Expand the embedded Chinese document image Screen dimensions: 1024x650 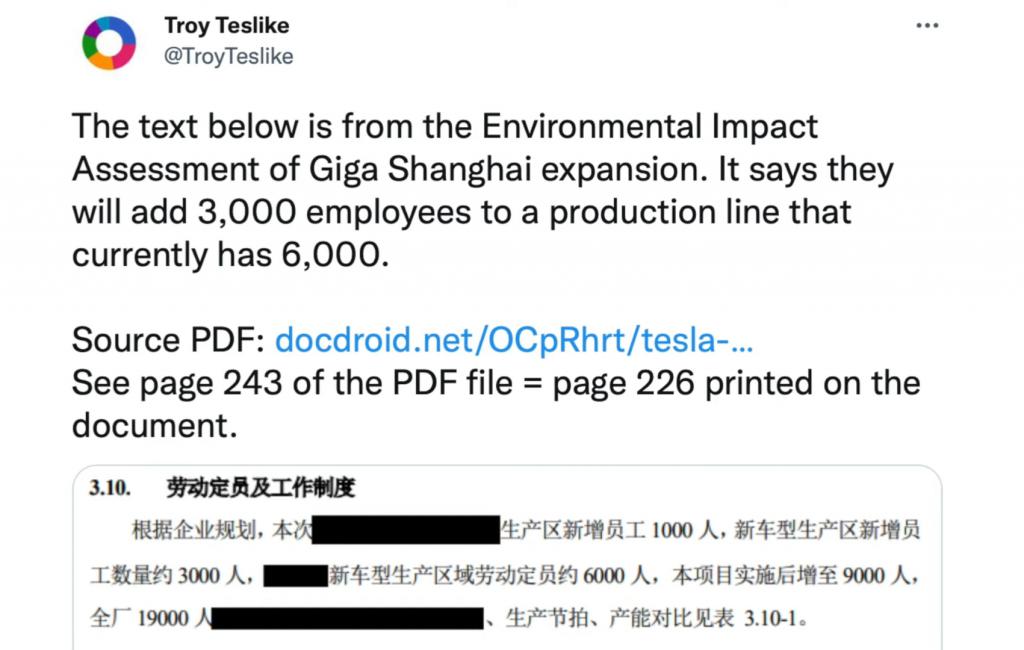pos(507,558)
